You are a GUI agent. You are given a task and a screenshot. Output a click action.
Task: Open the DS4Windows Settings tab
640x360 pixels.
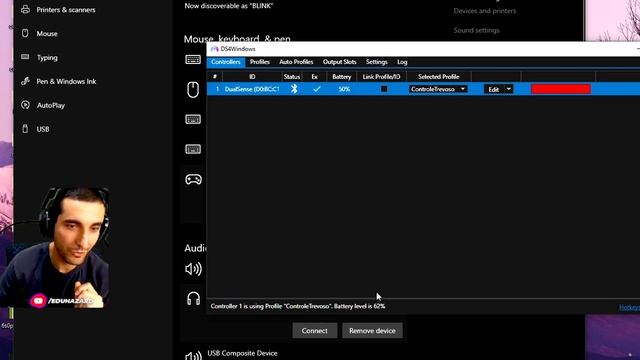(x=376, y=62)
